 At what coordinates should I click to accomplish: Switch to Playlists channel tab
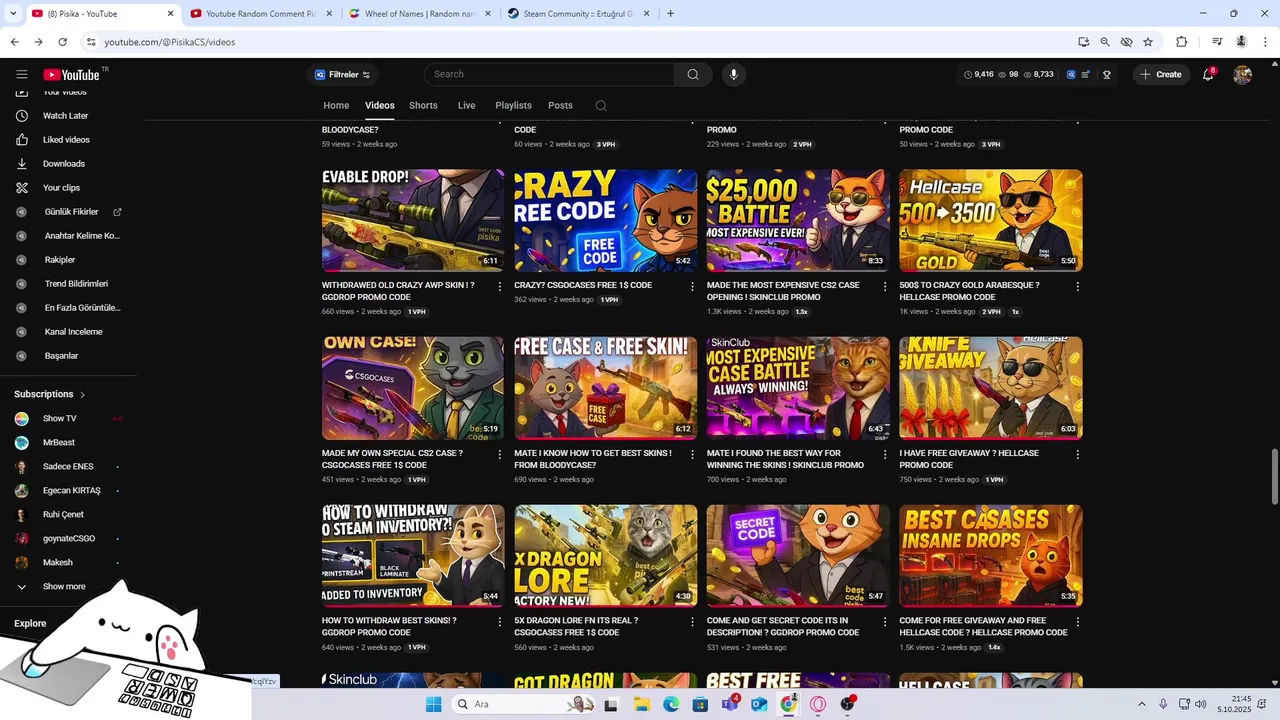pos(513,105)
